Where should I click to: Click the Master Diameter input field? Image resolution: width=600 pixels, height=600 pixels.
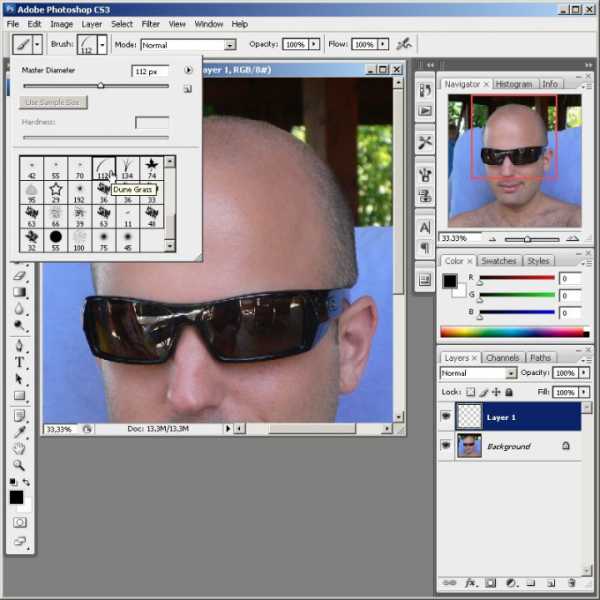point(150,71)
